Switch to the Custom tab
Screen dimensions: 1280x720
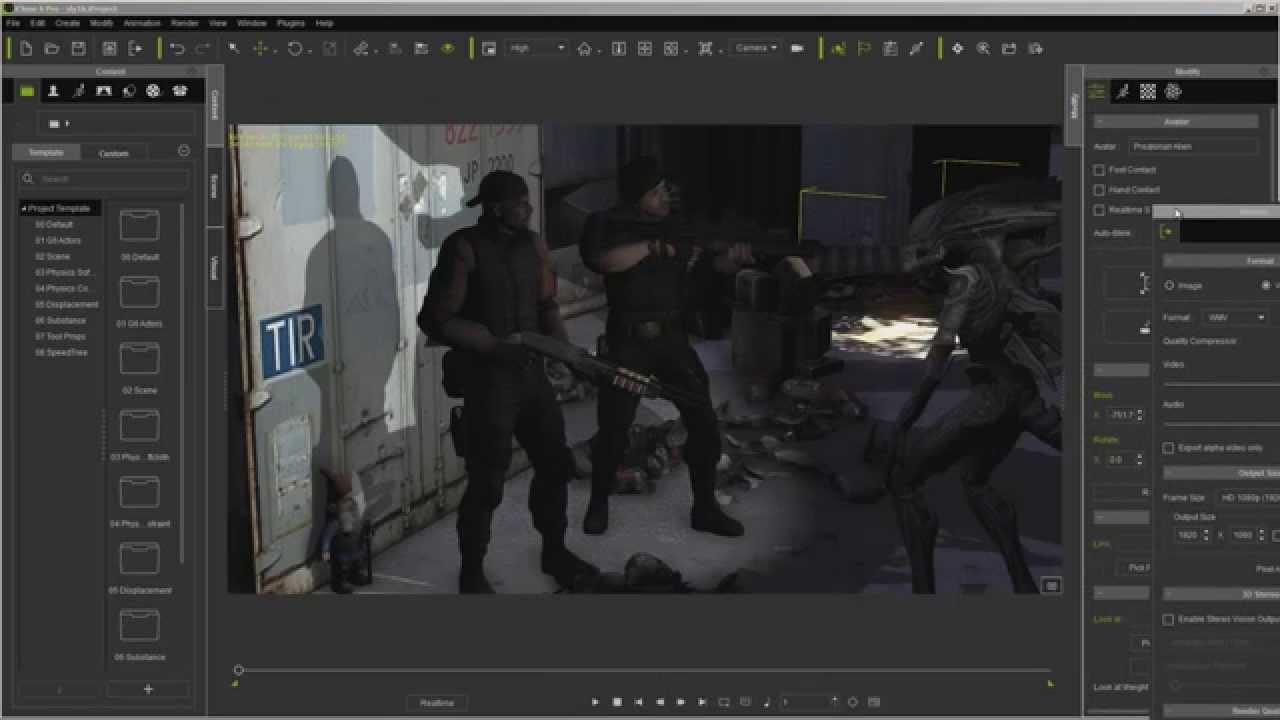click(x=113, y=153)
